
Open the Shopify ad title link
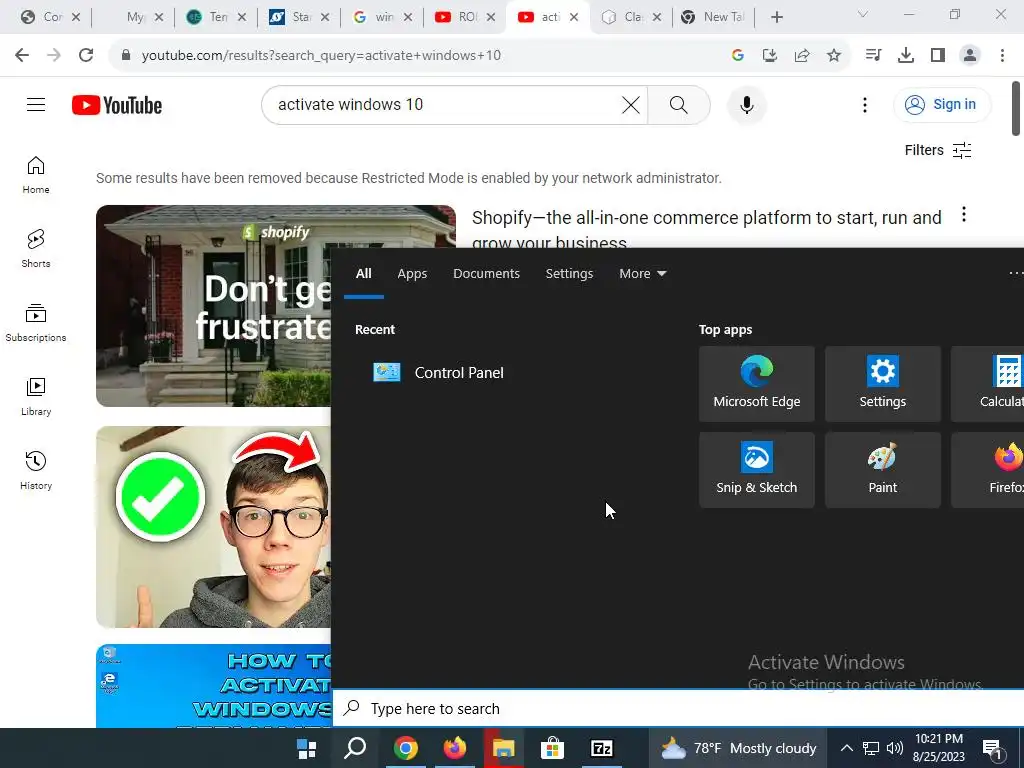pos(707,229)
